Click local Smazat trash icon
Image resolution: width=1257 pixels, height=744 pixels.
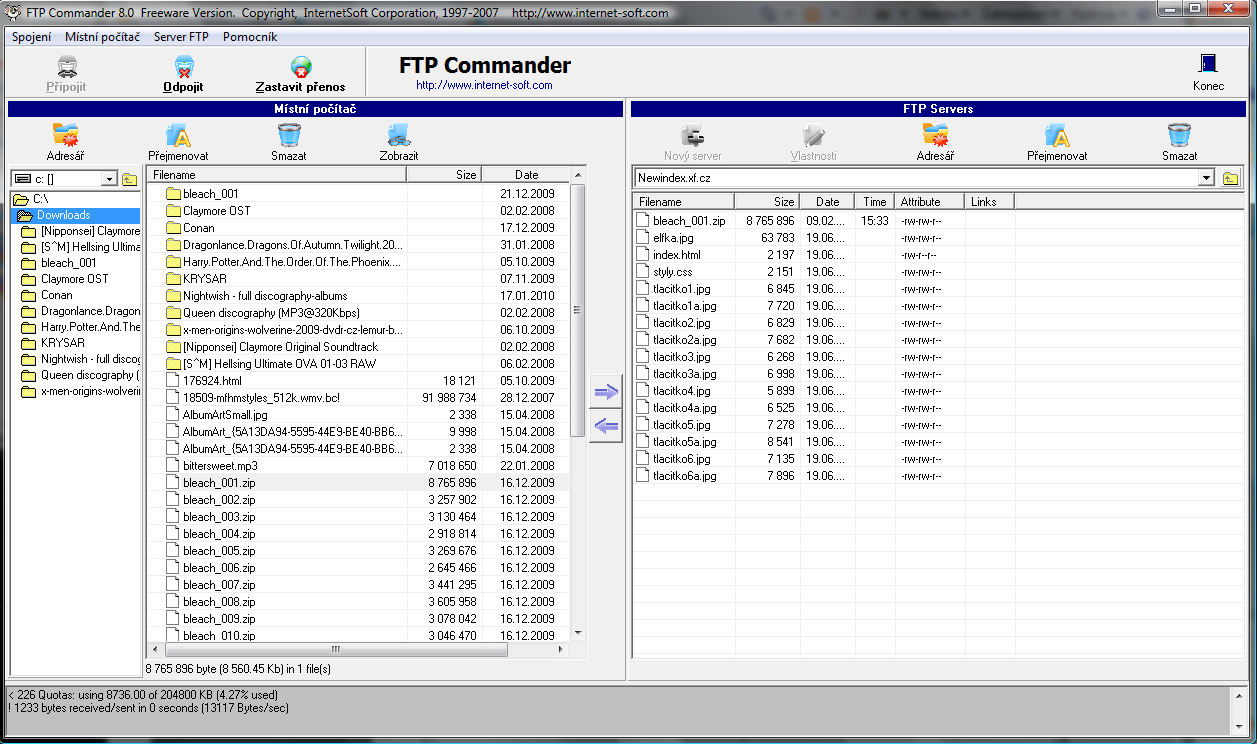289,135
